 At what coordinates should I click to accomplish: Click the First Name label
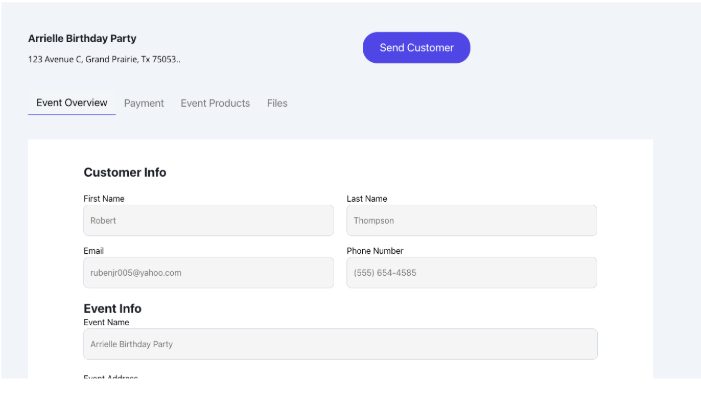pos(104,199)
